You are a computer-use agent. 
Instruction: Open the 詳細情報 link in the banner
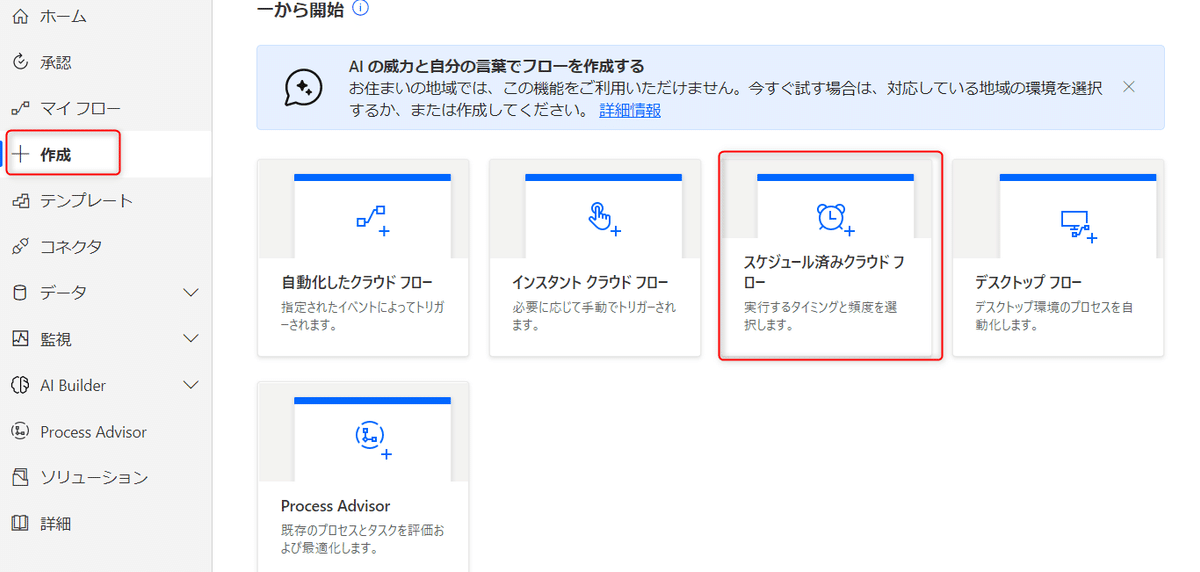pyautogui.click(x=630, y=111)
